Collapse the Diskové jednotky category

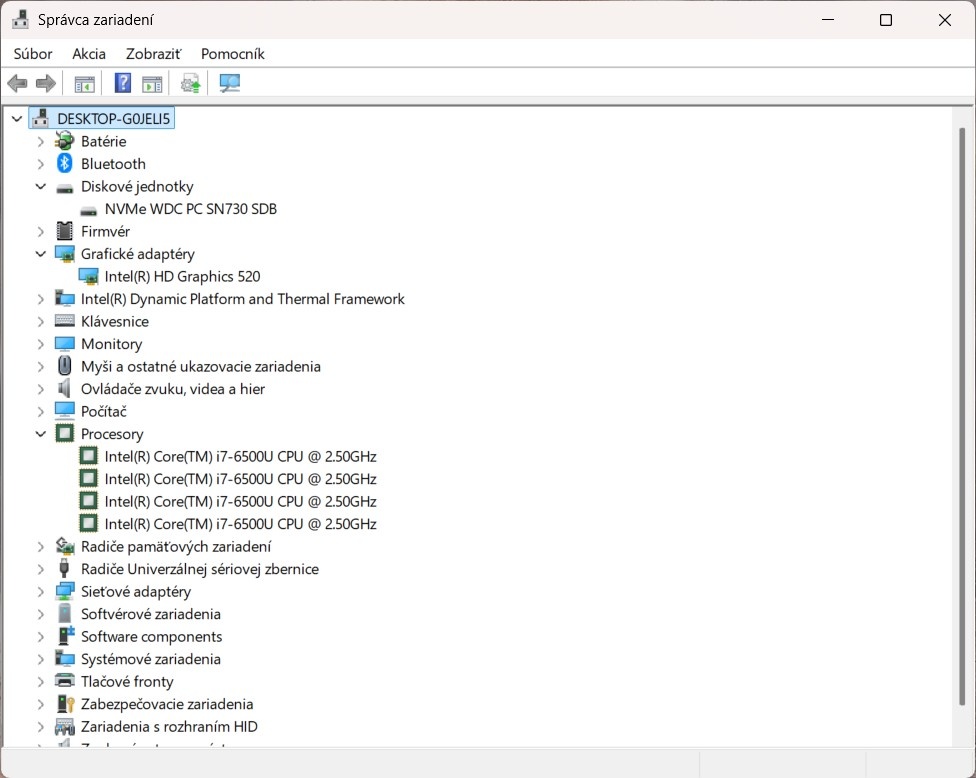point(41,187)
